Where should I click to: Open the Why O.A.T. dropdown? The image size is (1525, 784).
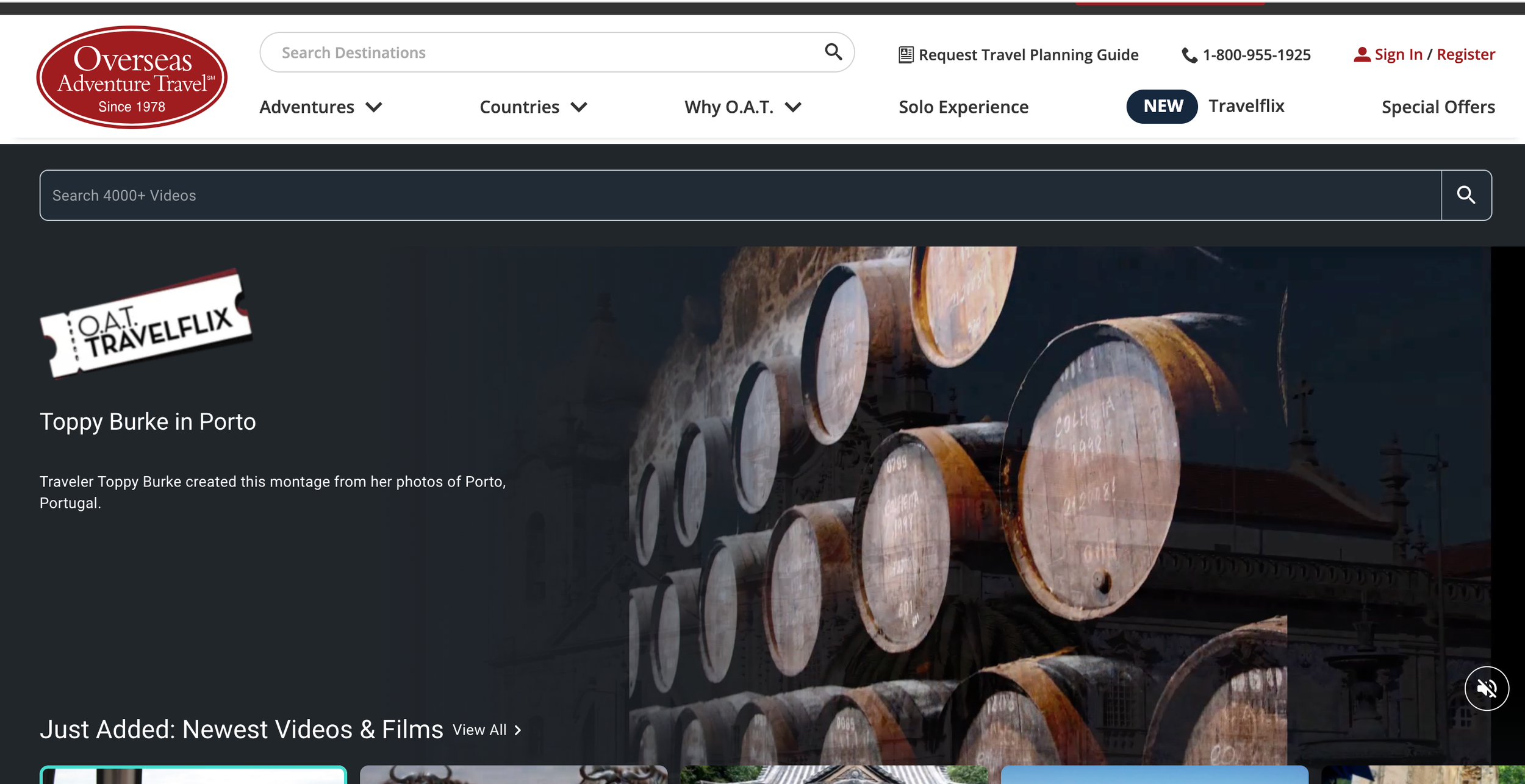point(742,107)
